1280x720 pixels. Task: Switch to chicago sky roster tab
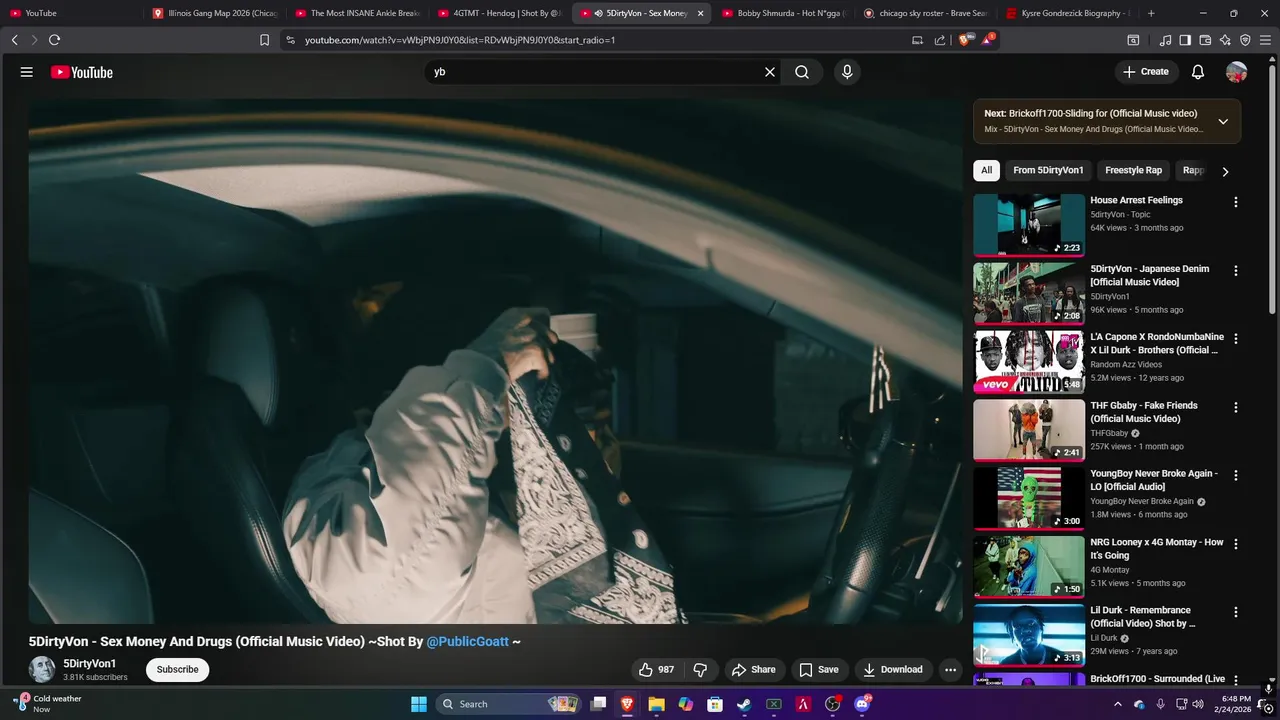924,13
